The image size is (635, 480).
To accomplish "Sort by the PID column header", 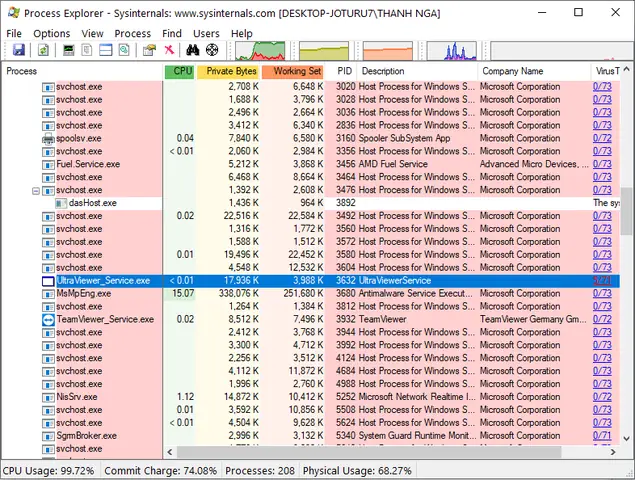I will [341, 71].
